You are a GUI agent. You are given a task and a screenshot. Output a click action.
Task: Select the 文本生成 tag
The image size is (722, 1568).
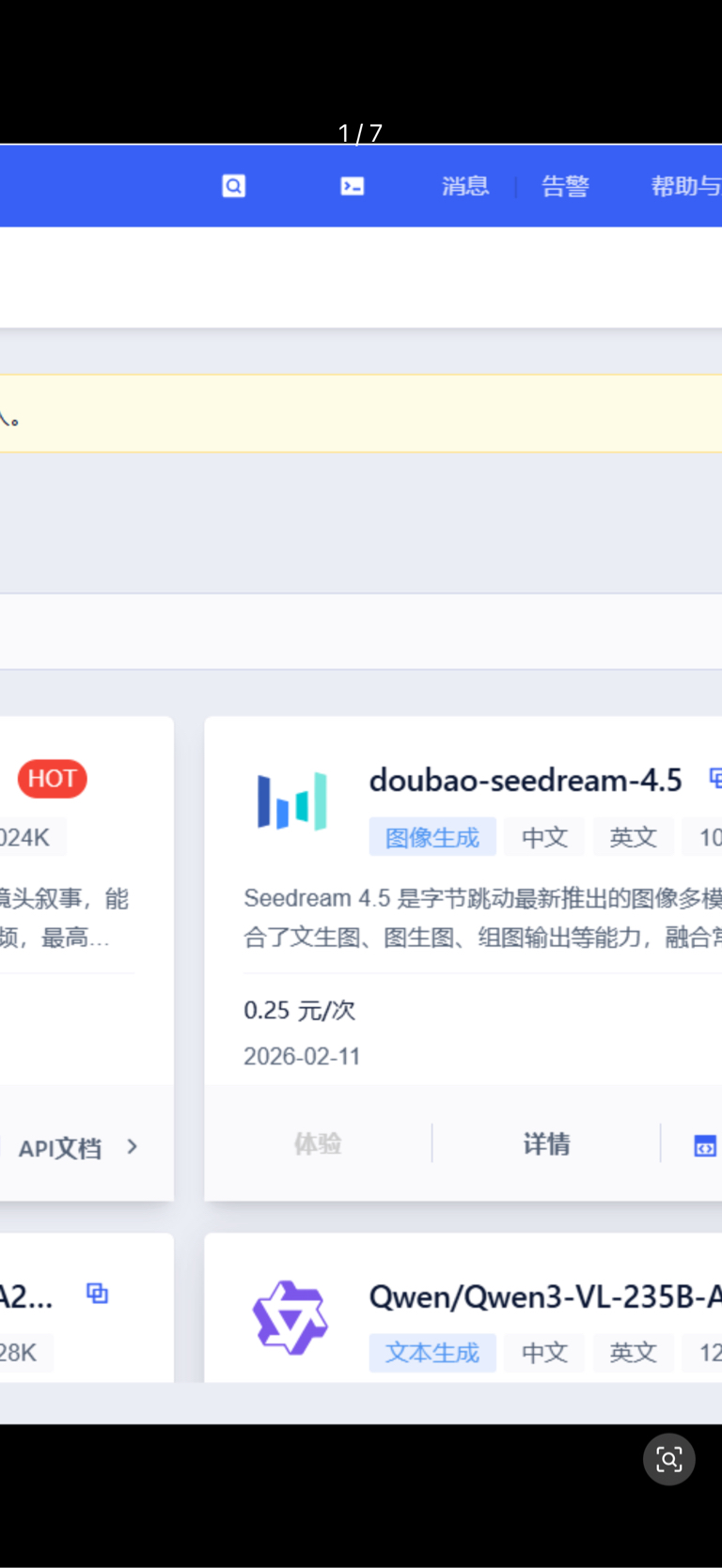(432, 1353)
